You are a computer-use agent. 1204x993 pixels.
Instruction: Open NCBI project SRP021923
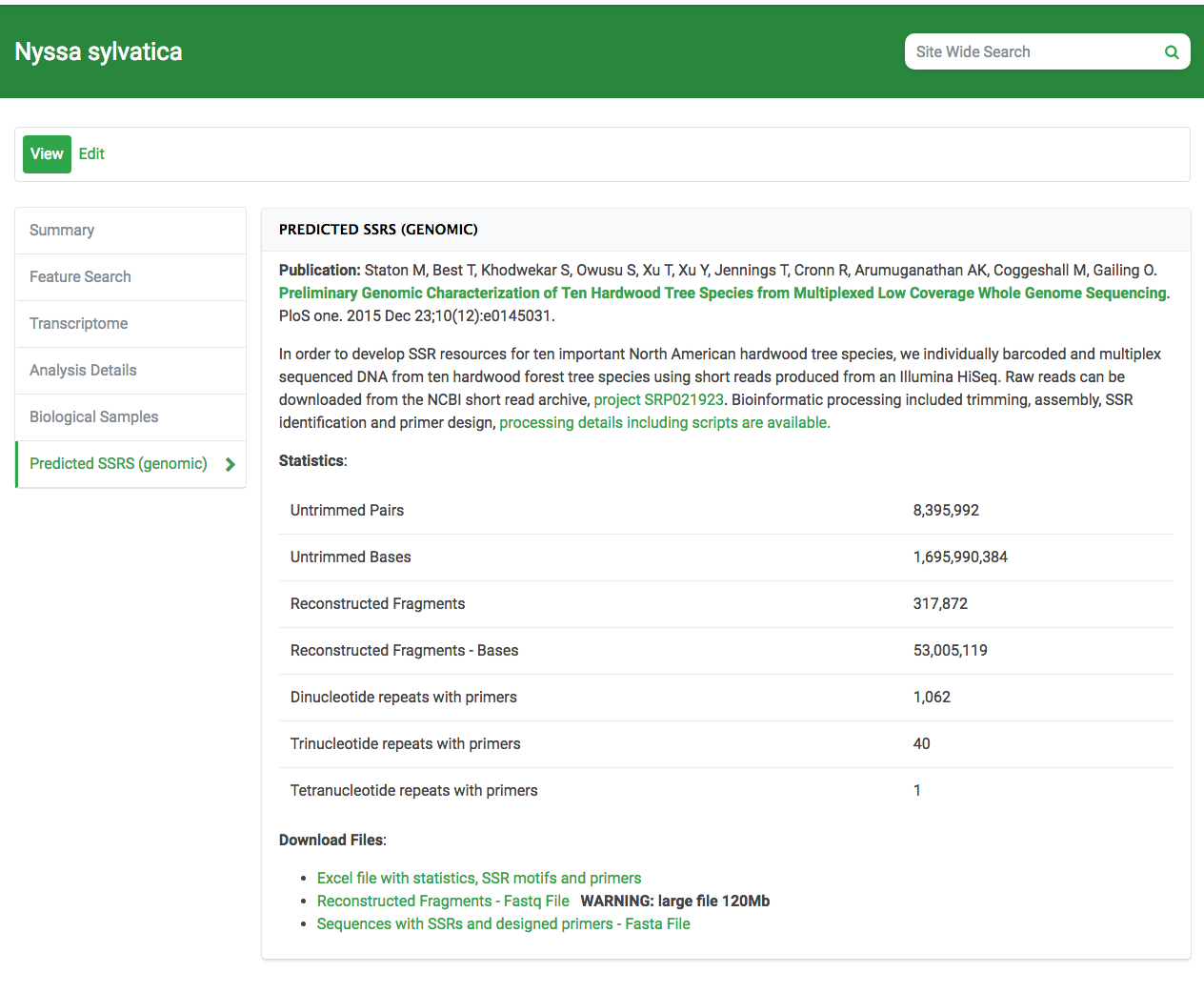657,399
